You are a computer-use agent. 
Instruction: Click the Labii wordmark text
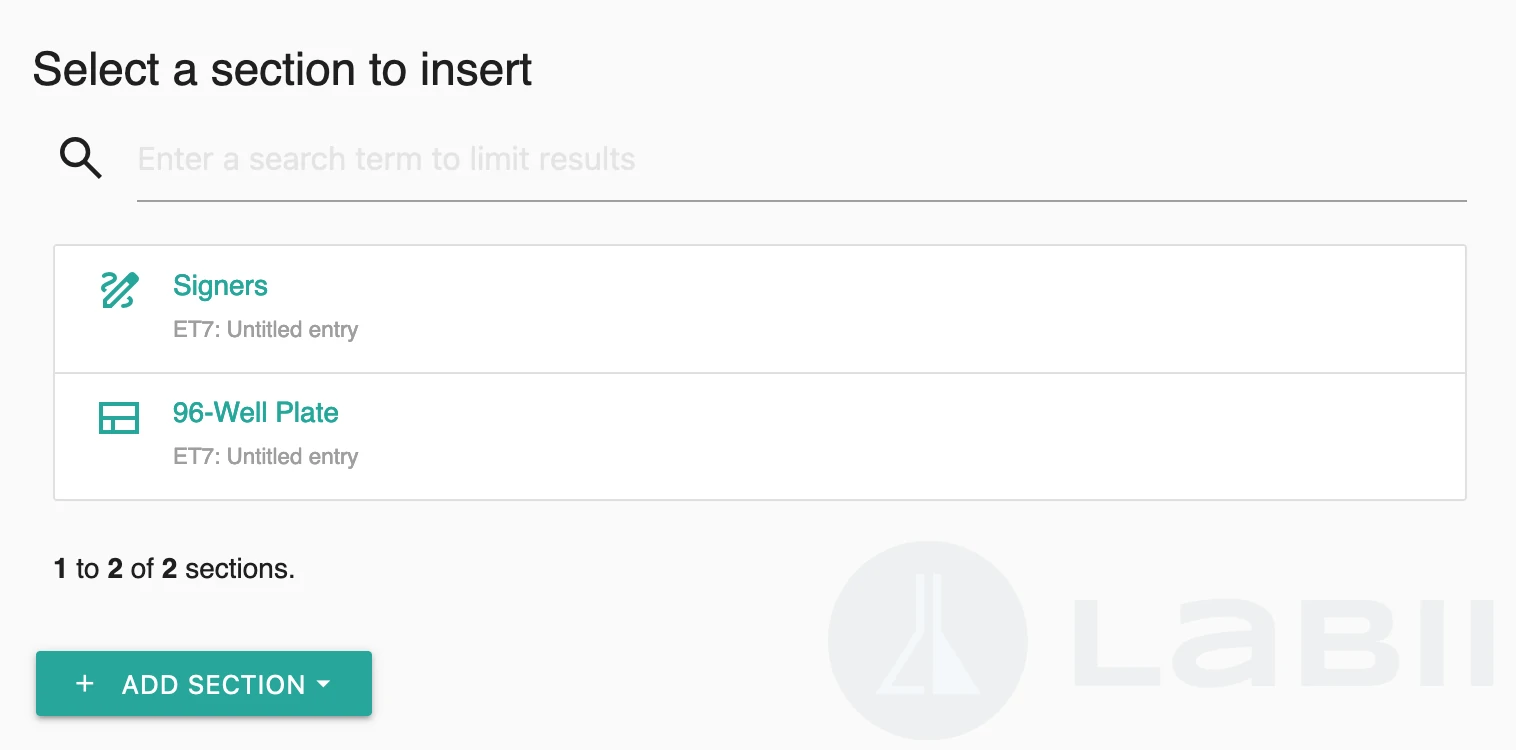[1280, 642]
